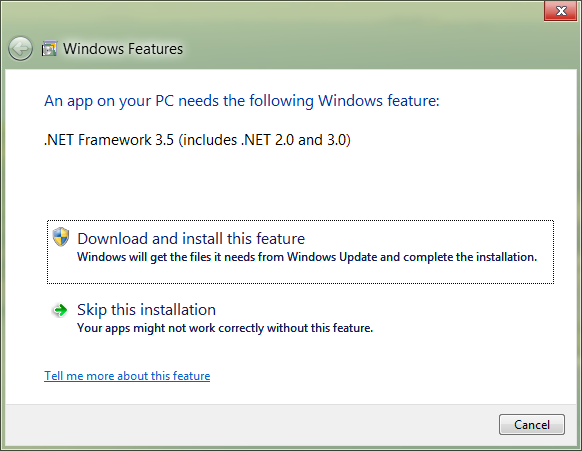This screenshot has height=451, width=582.
Task: Click the Windows Update files description line
Action: click(307, 257)
